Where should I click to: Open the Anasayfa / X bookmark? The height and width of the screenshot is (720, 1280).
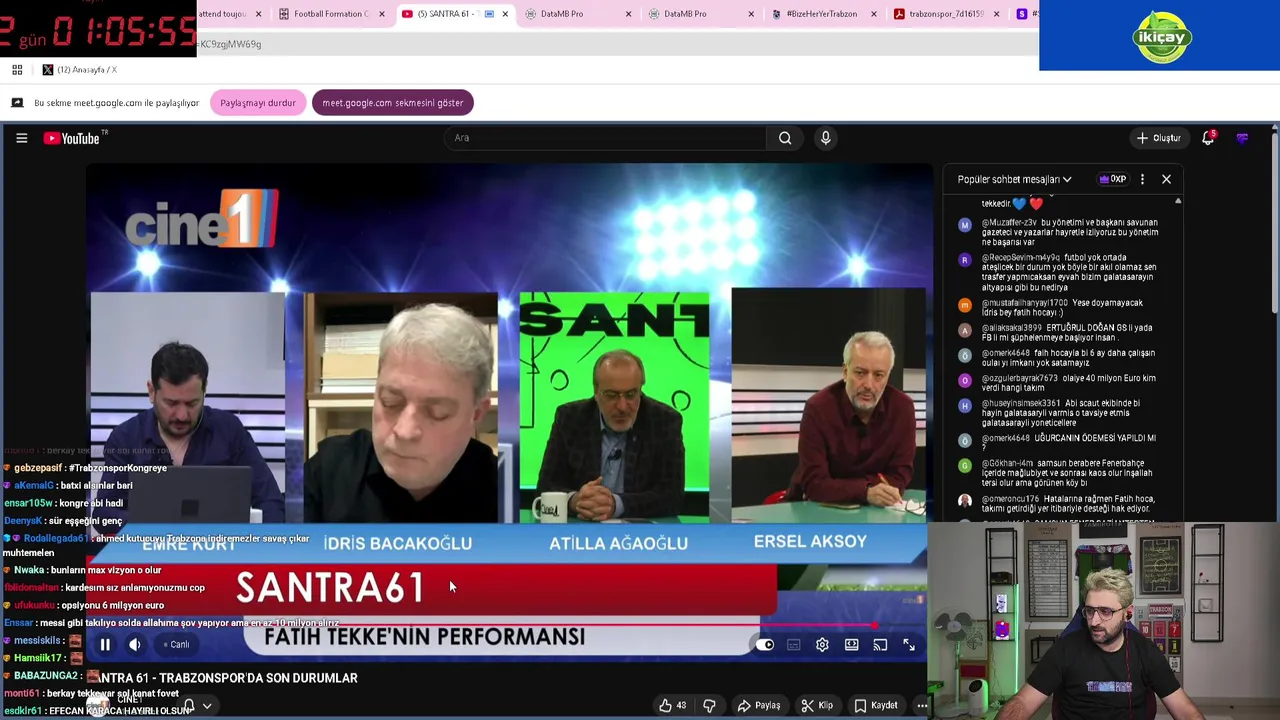79,70
